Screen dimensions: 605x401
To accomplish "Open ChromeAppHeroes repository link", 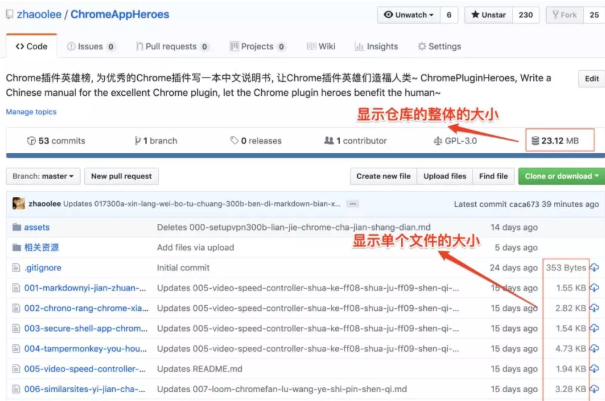I will point(120,15).
